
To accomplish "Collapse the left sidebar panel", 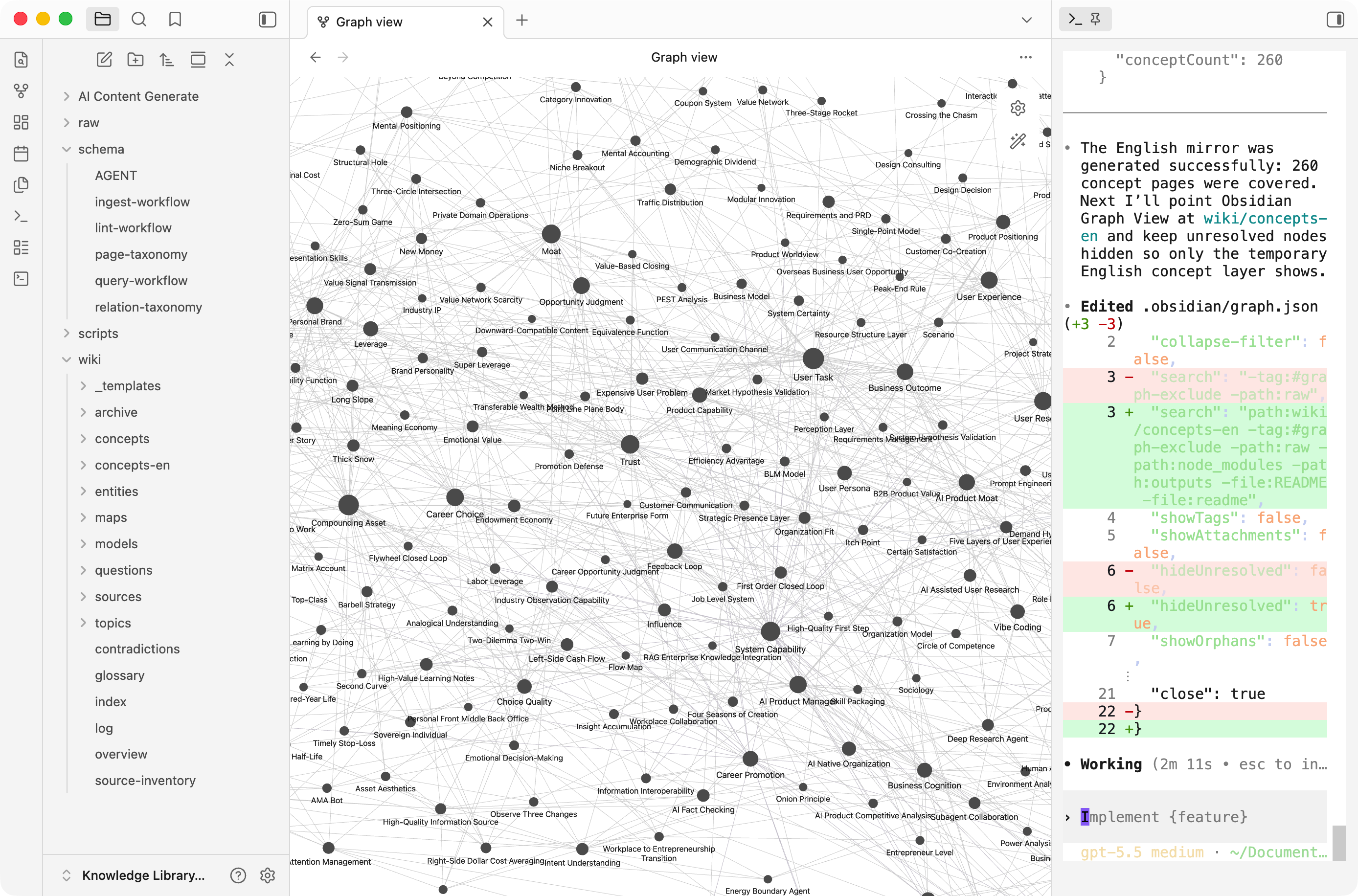I will 268,20.
